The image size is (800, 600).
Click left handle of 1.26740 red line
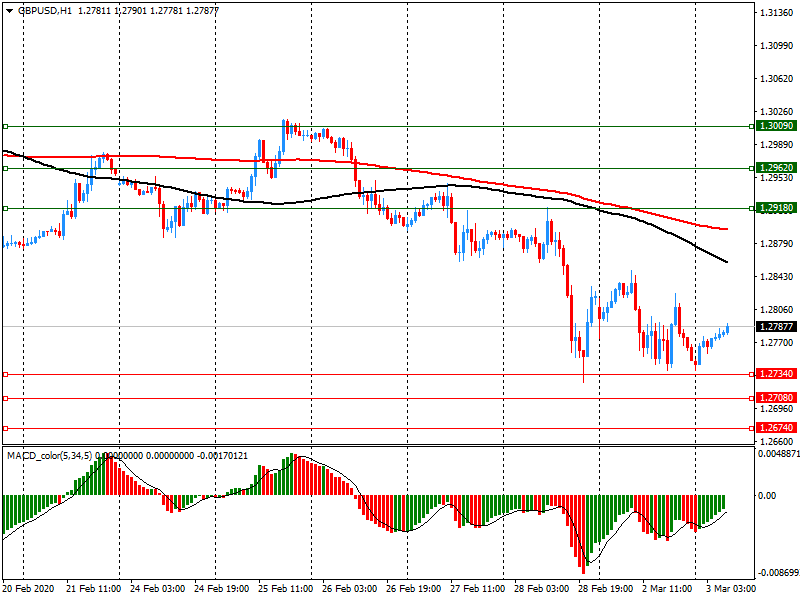pyautogui.click(x=5, y=428)
